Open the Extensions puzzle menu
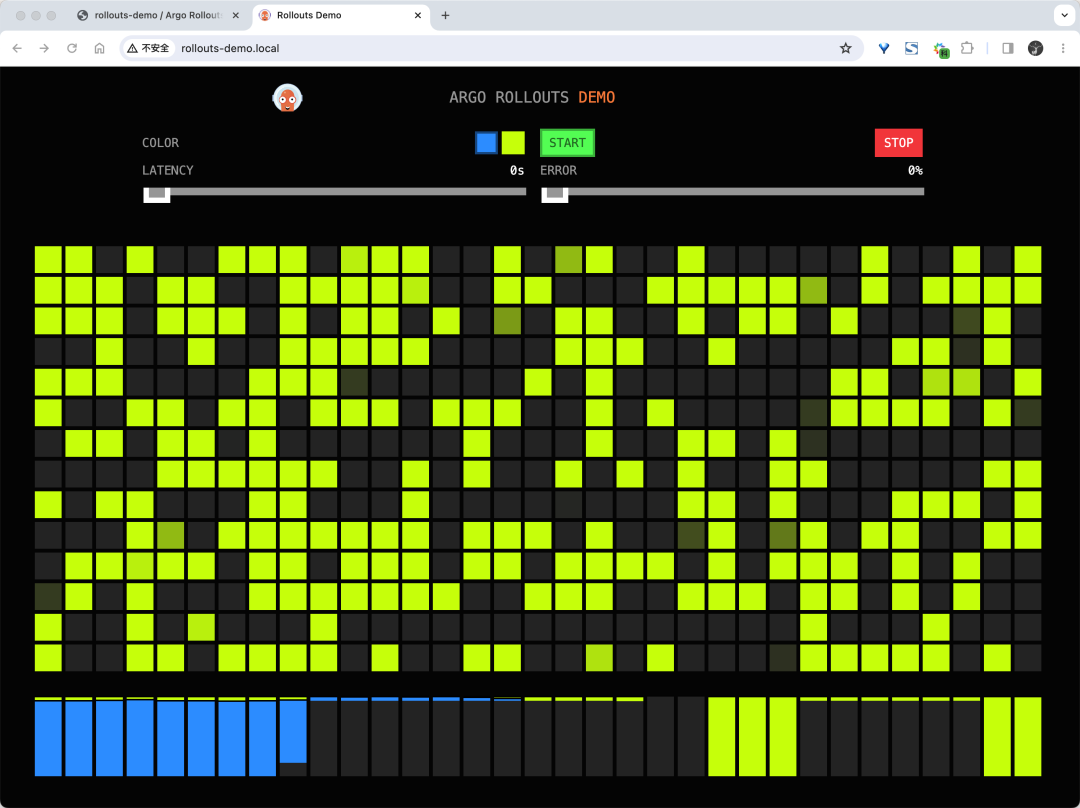Viewport: 1080px width, 808px height. [x=967, y=48]
